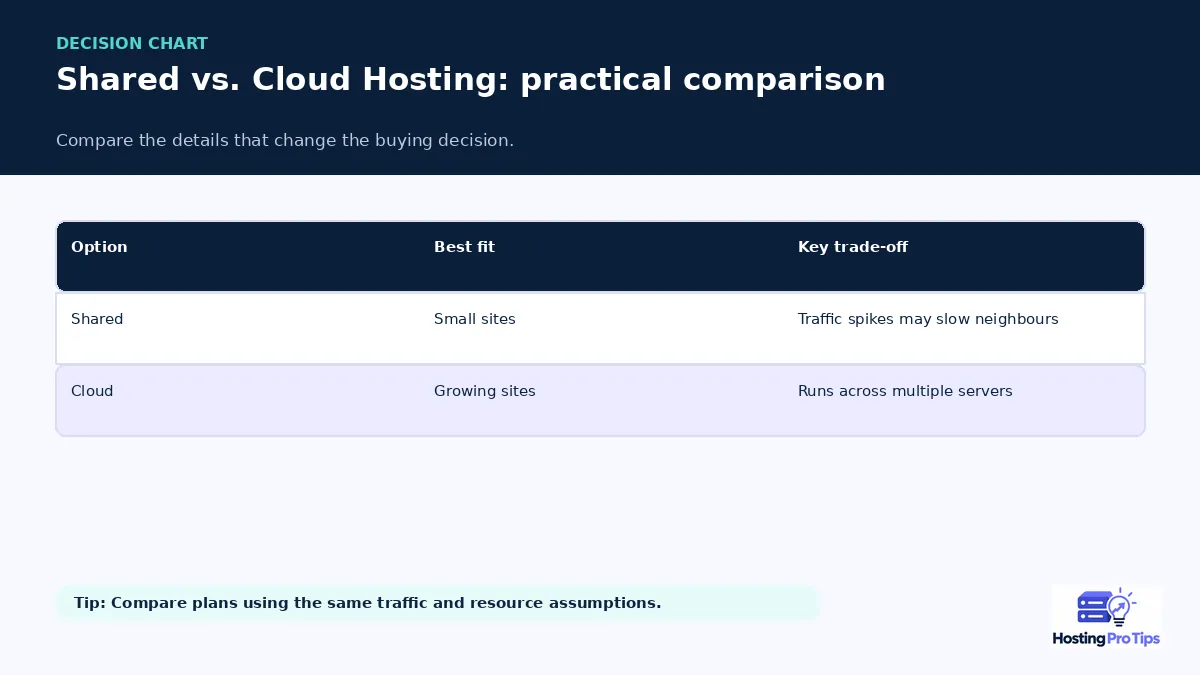Select the subtitle about the buying decision
The height and width of the screenshot is (675, 1200).
tap(285, 140)
